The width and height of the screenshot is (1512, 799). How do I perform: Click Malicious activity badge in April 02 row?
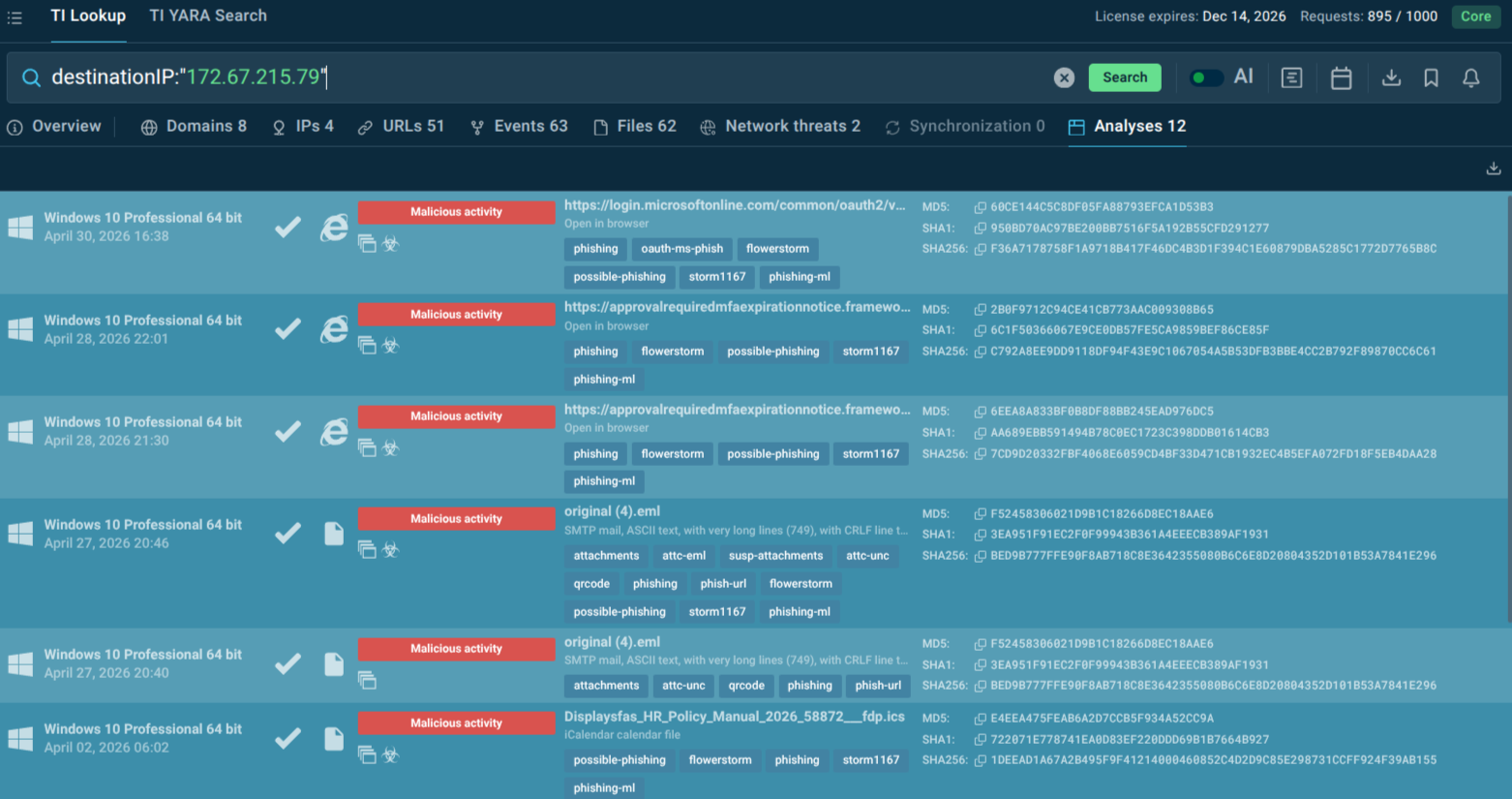tap(456, 723)
